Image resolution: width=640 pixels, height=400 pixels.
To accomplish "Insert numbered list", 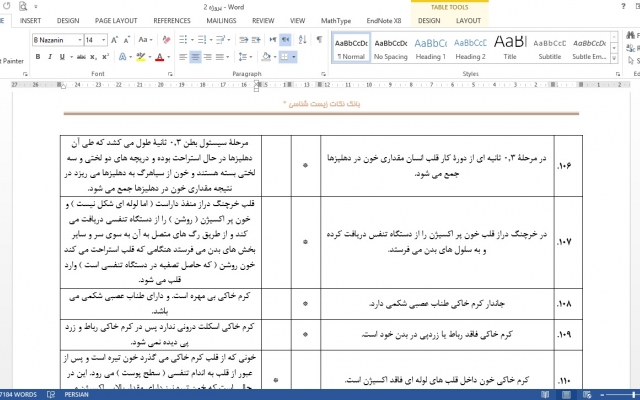I will click(202, 40).
